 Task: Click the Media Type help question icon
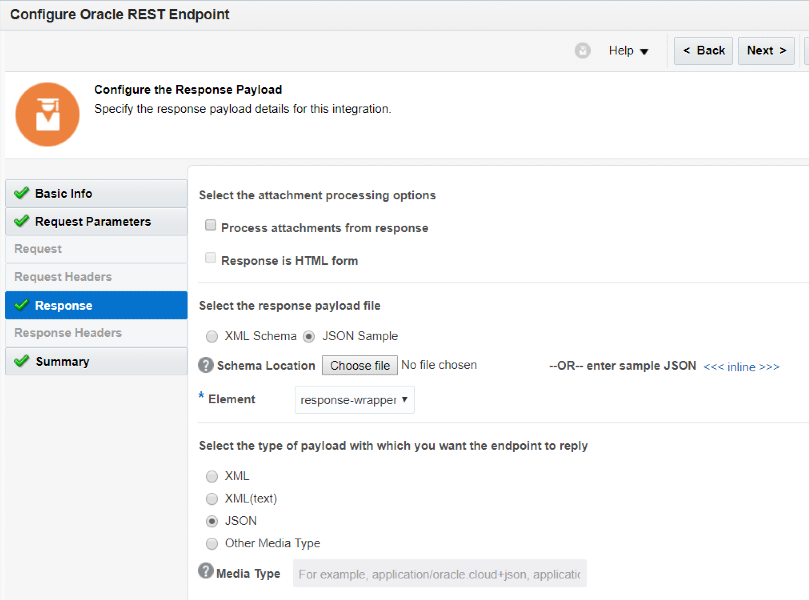click(206, 572)
